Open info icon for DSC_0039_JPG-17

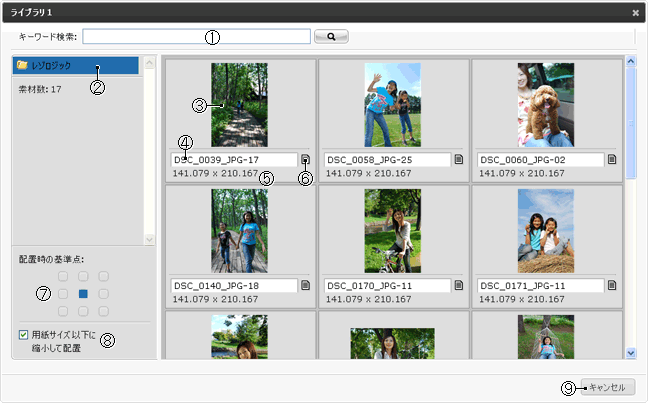[x=305, y=159]
